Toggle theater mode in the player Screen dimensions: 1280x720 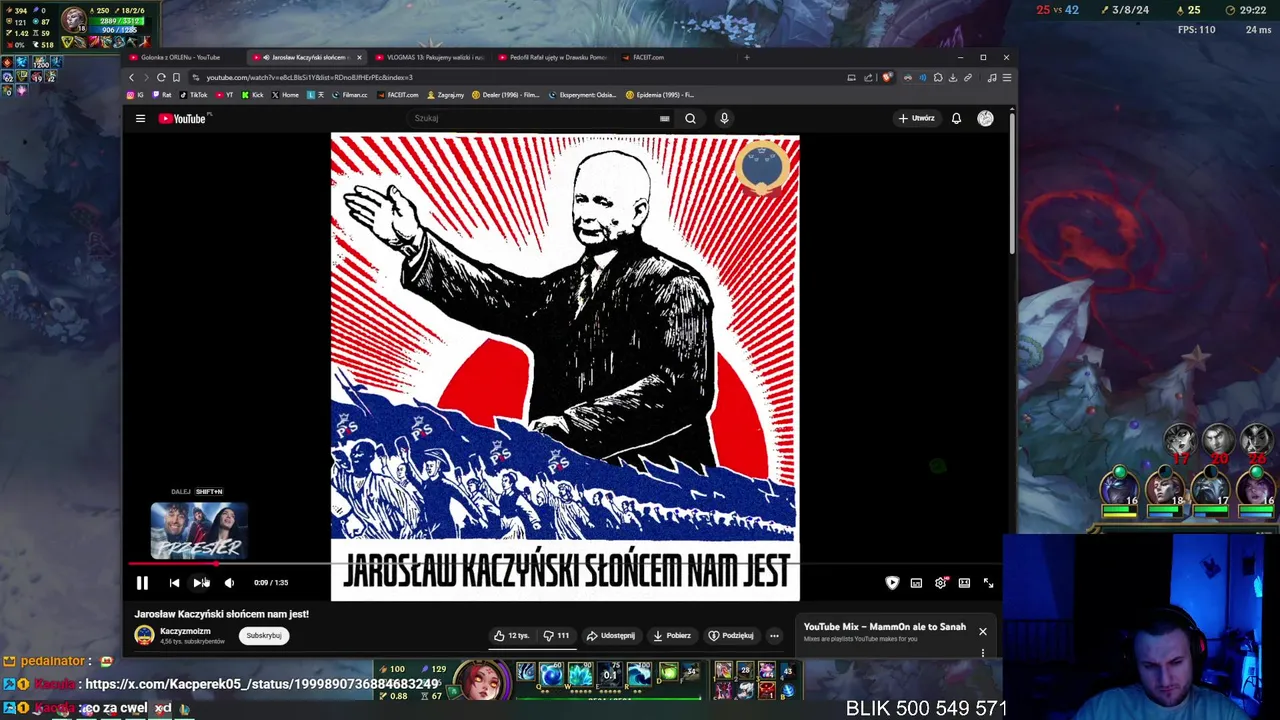pyautogui.click(x=964, y=583)
